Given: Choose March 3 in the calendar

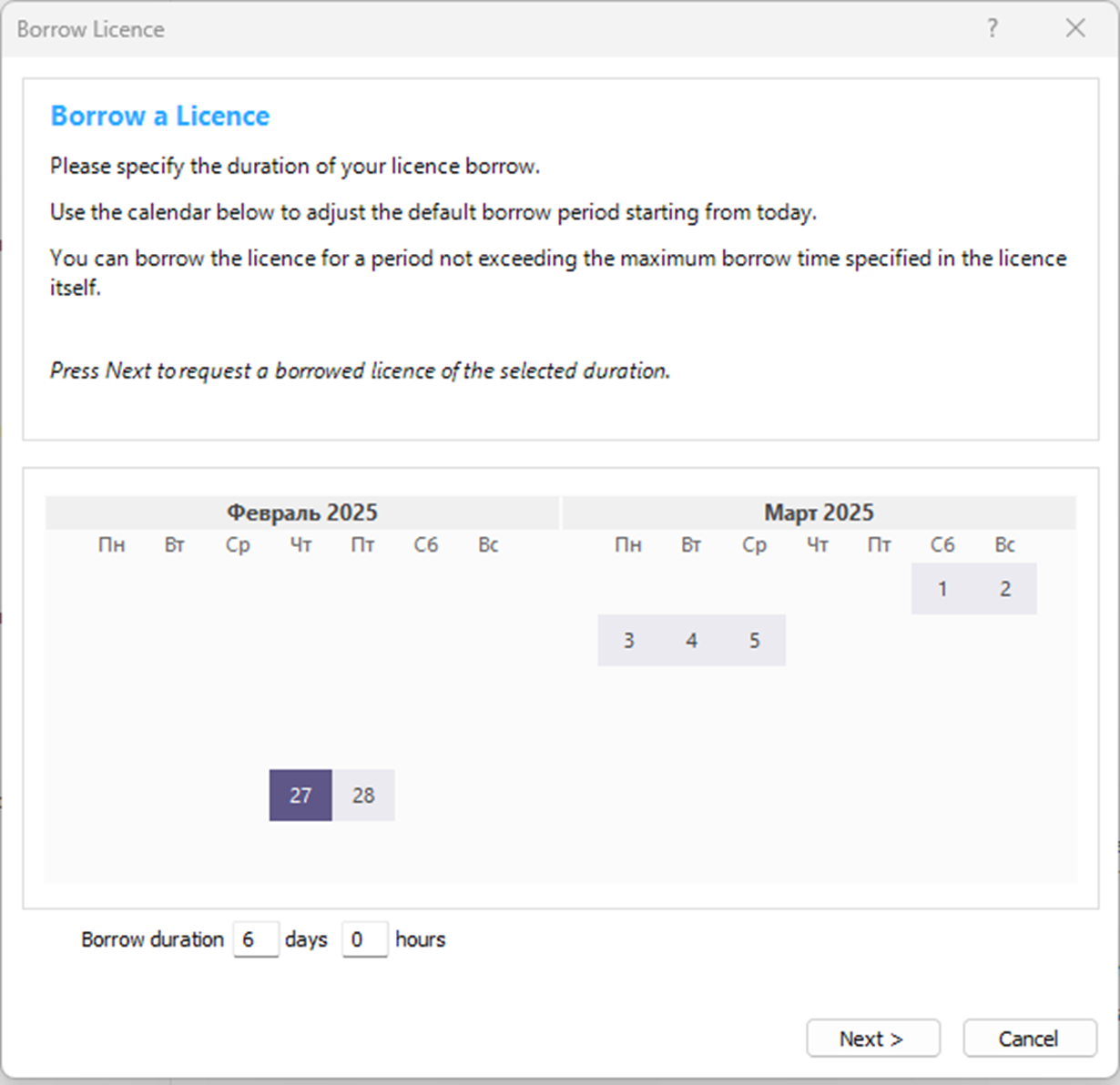Looking at the screenshot, I should click(628, 641).
